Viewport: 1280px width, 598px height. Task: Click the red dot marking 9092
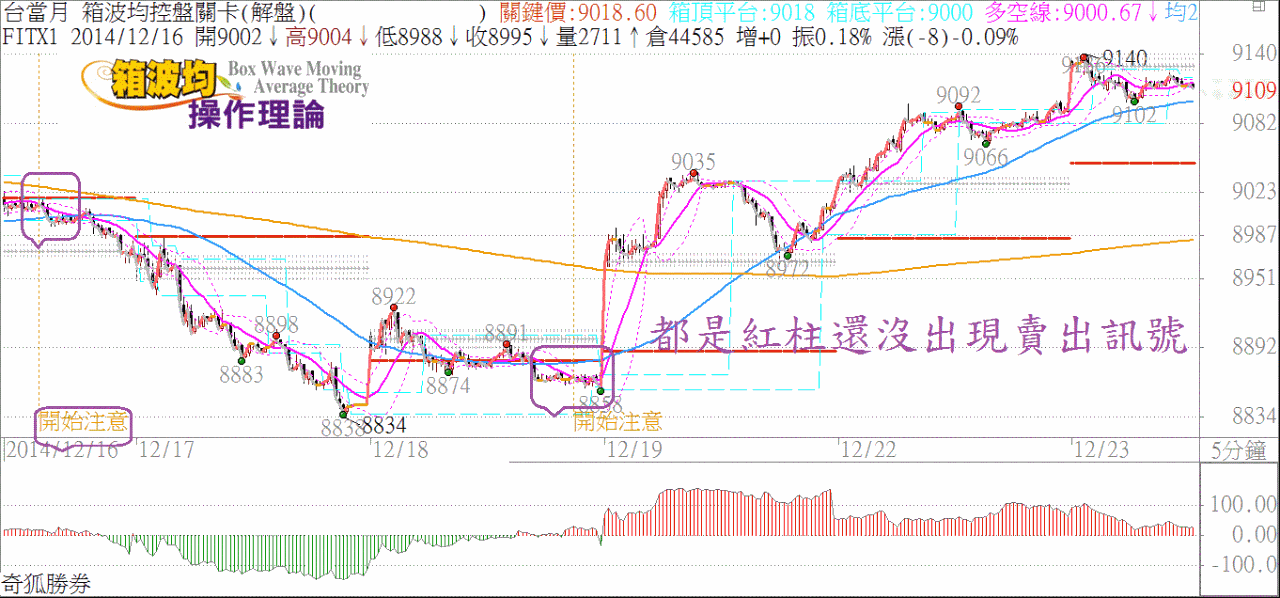tap(959, 106)
